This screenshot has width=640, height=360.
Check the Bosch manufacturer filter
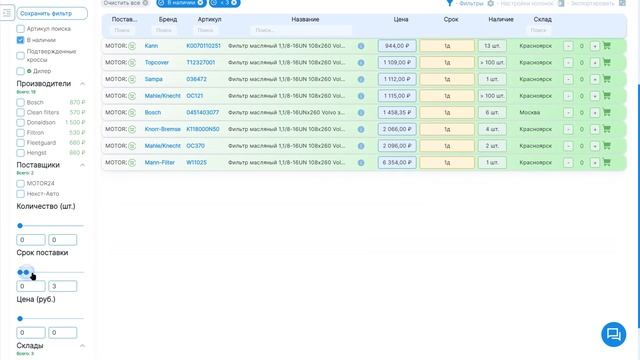[x=20, y=102]
